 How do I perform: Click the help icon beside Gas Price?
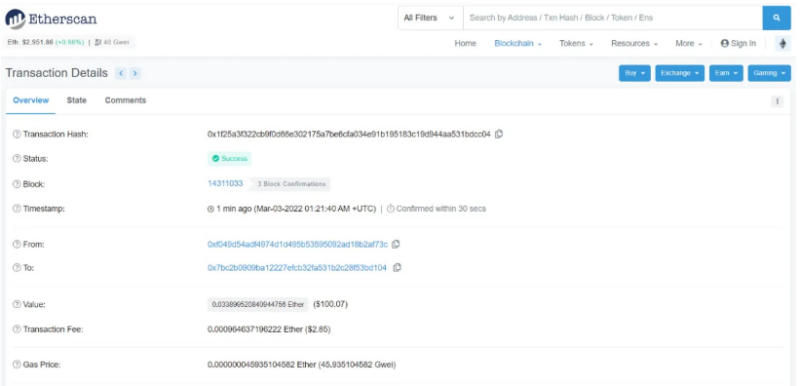(x=17, y=365)
